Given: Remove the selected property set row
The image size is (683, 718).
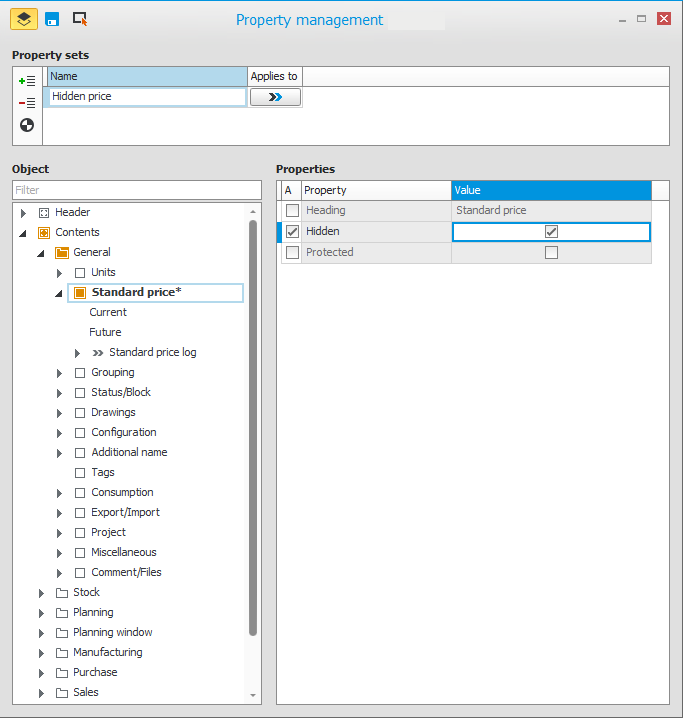Looking at the screenshot, I should coord(27,102).
